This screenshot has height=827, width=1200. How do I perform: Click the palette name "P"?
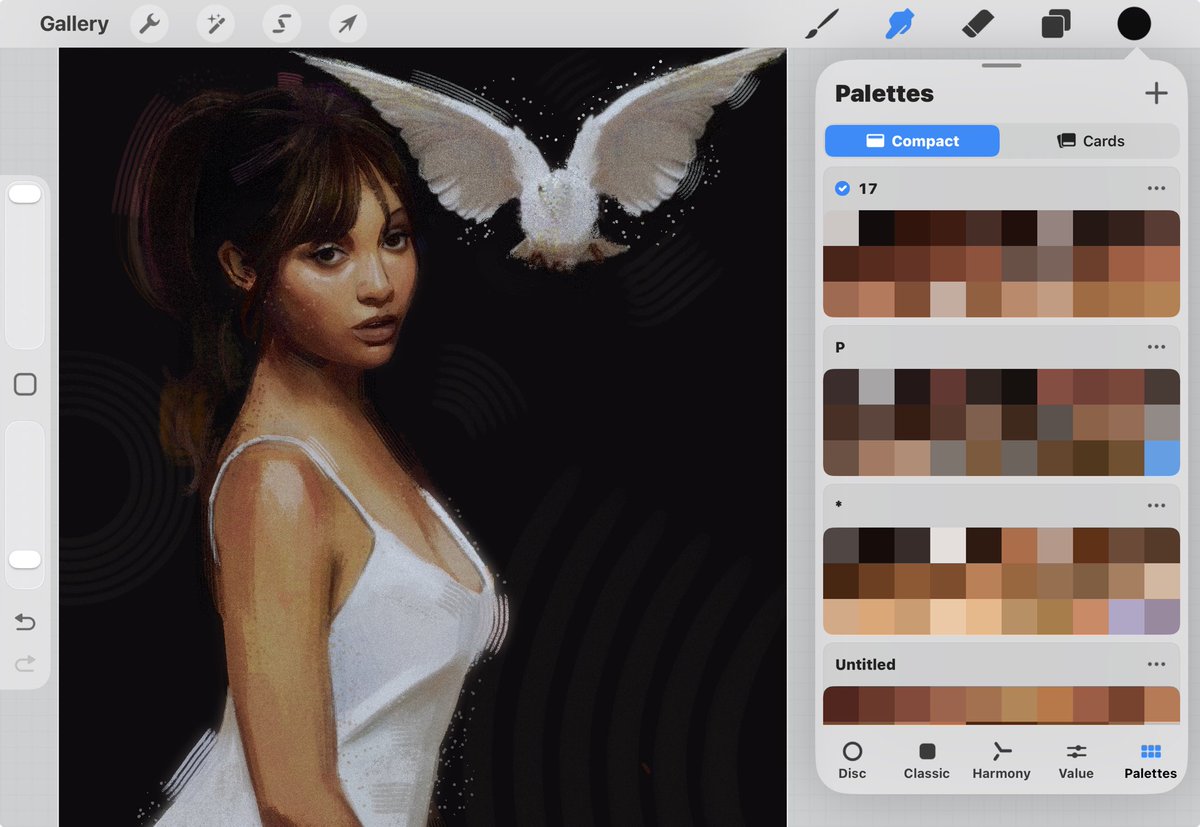click(x=840, y=347)
